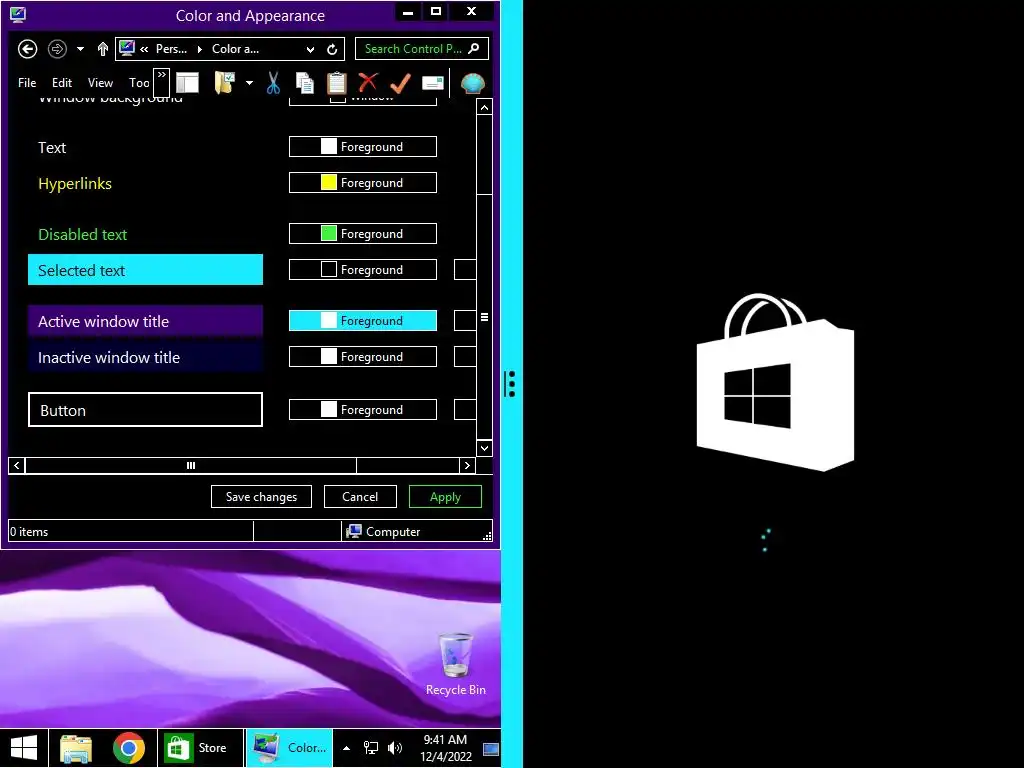Click the 0 items status text
This screenshot has height=768, width=1024.
click(x=29, y=532)
